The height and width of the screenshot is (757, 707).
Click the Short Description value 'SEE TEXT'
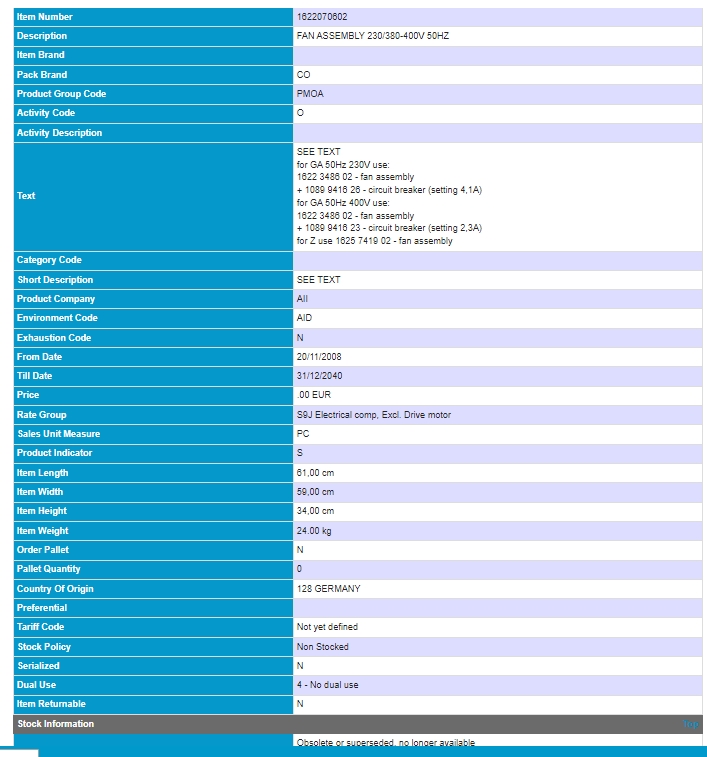point(318,280)
